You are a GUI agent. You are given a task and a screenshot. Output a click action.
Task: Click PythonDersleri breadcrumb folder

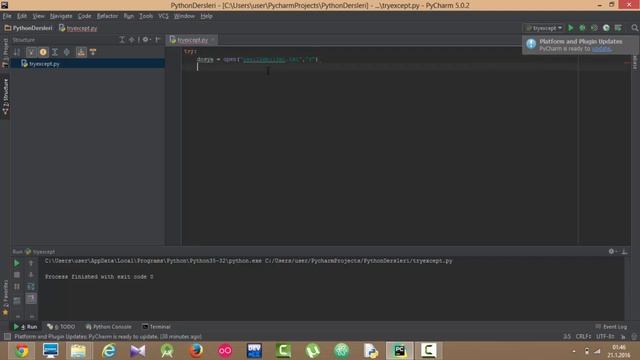click(x=29, y=28)
